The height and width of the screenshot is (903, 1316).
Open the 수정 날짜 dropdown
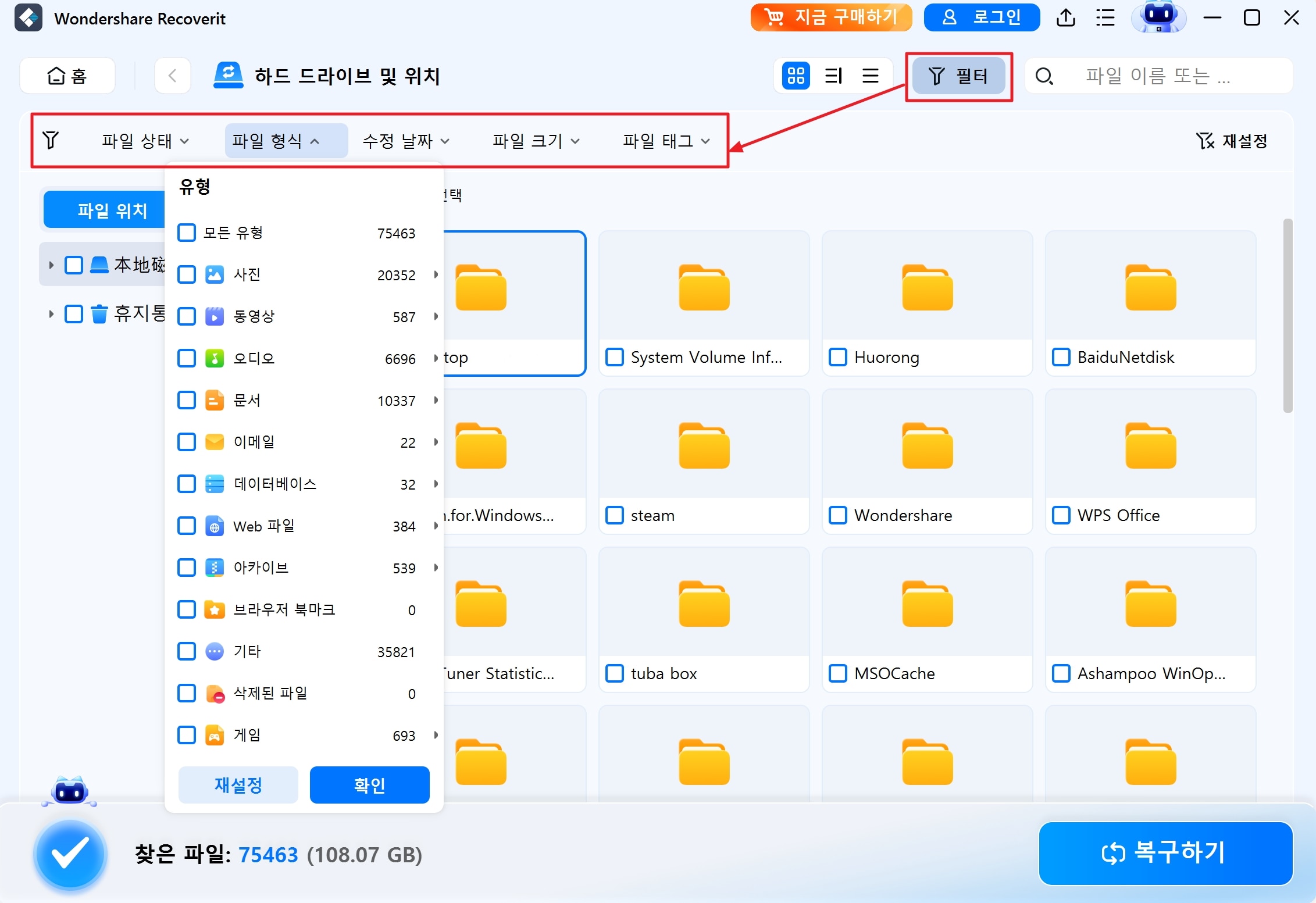pos(406,141)
